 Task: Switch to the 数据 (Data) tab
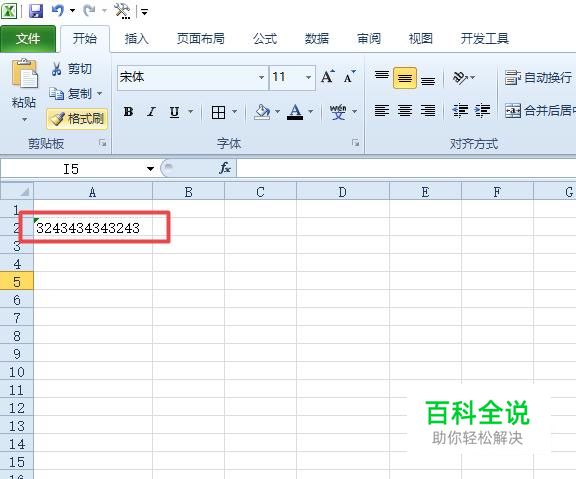coord(317,39)
